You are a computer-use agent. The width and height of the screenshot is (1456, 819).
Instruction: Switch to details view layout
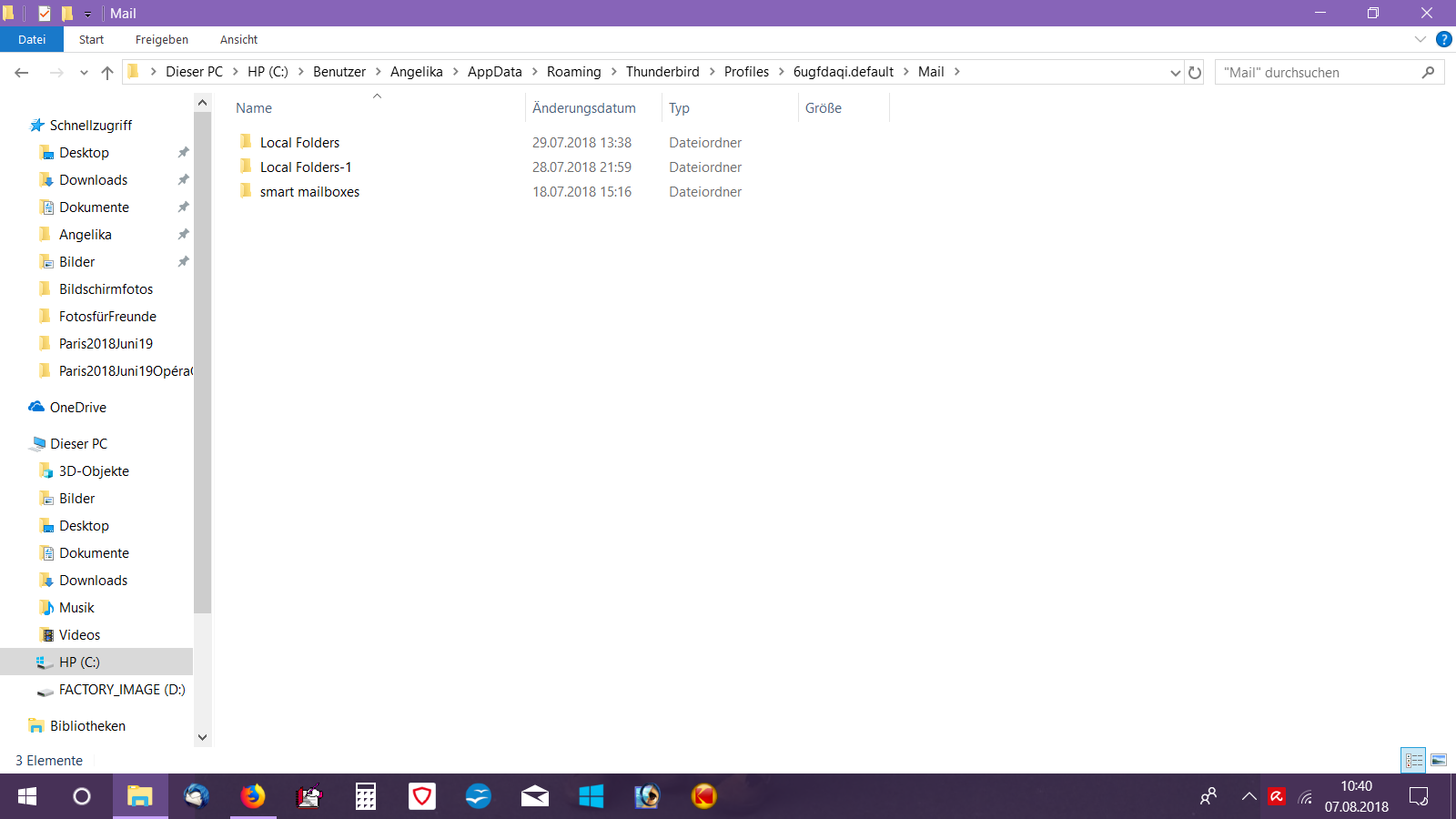[1413, 760]
